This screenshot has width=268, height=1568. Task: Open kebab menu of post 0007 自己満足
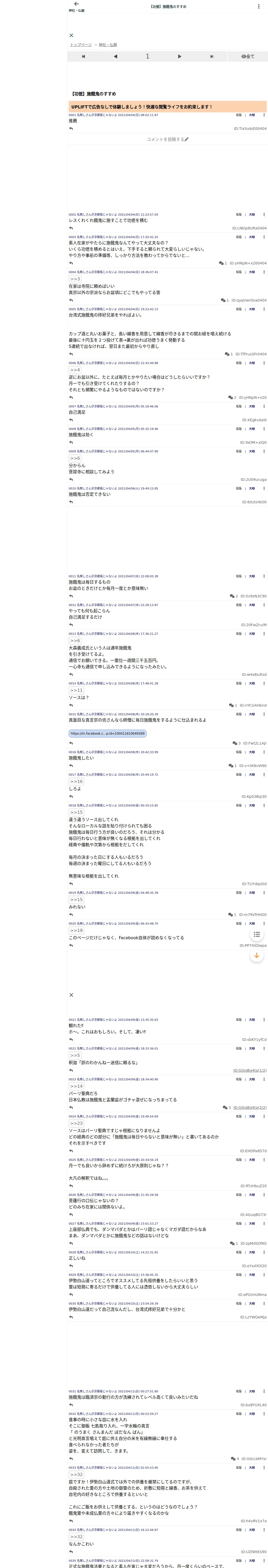point(264,406)
